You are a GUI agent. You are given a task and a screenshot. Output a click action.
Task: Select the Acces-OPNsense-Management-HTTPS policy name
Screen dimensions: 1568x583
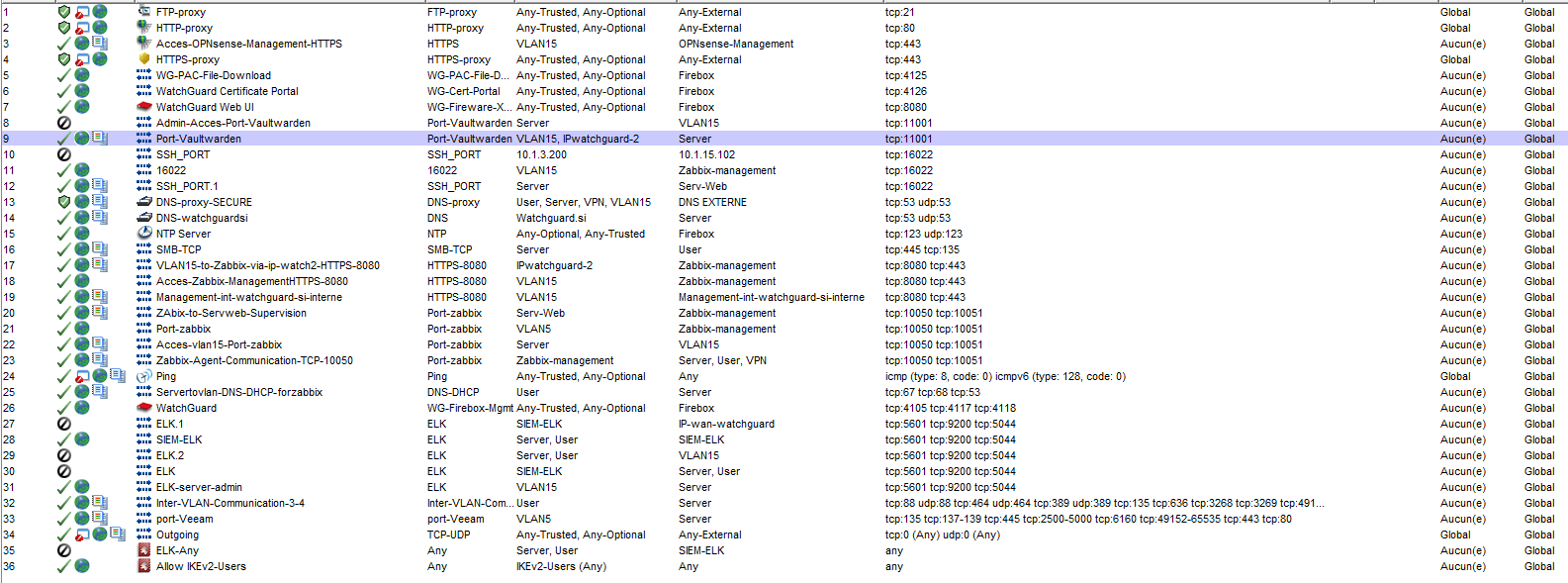pyautogui.click(x=249, y=44)
